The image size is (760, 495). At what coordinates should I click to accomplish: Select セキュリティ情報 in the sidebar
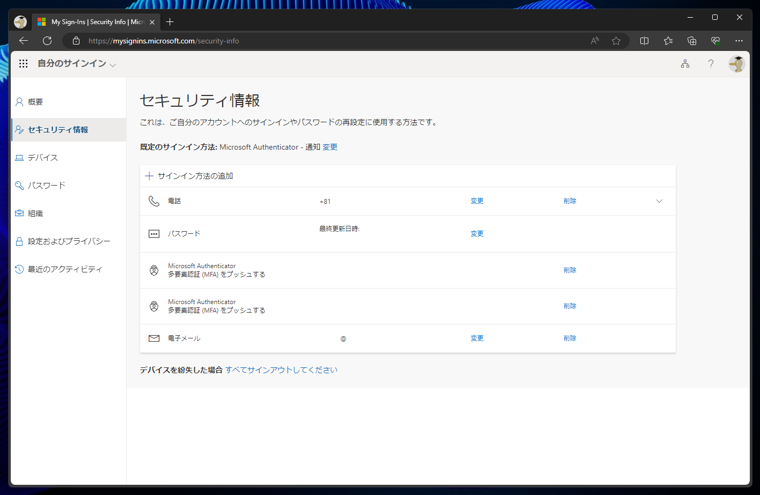68,129
